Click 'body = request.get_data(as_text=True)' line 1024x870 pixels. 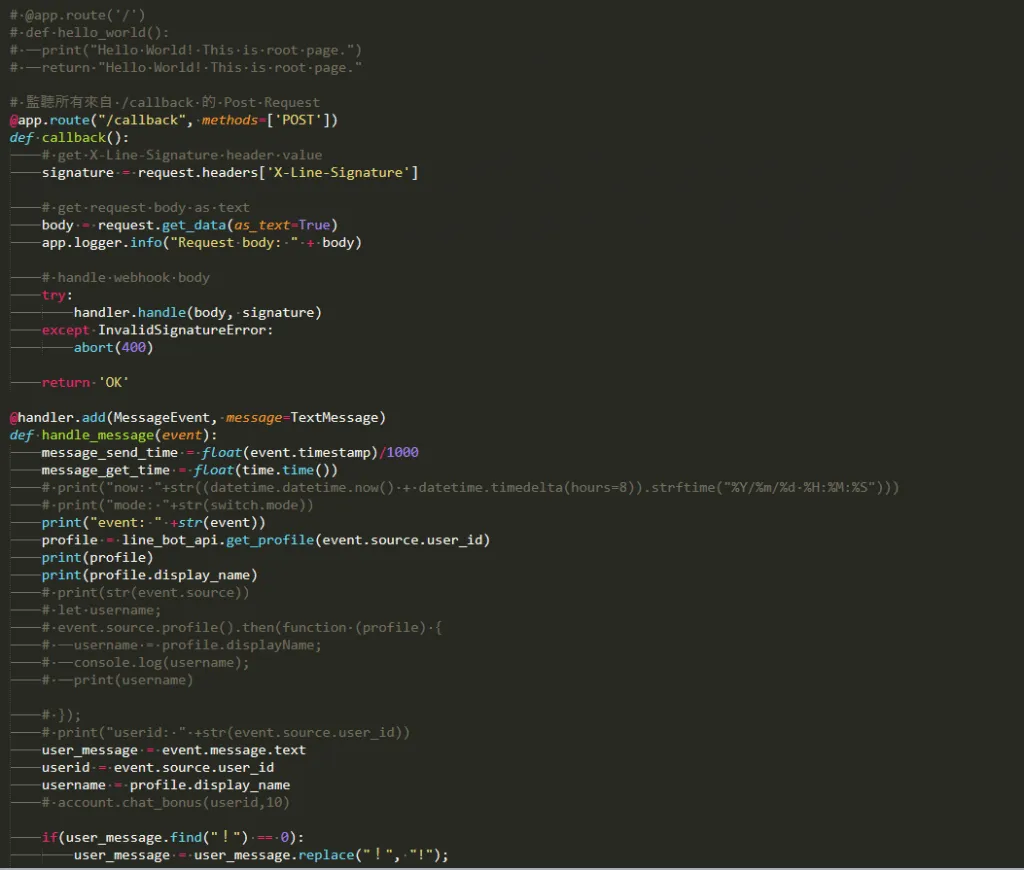189,225
